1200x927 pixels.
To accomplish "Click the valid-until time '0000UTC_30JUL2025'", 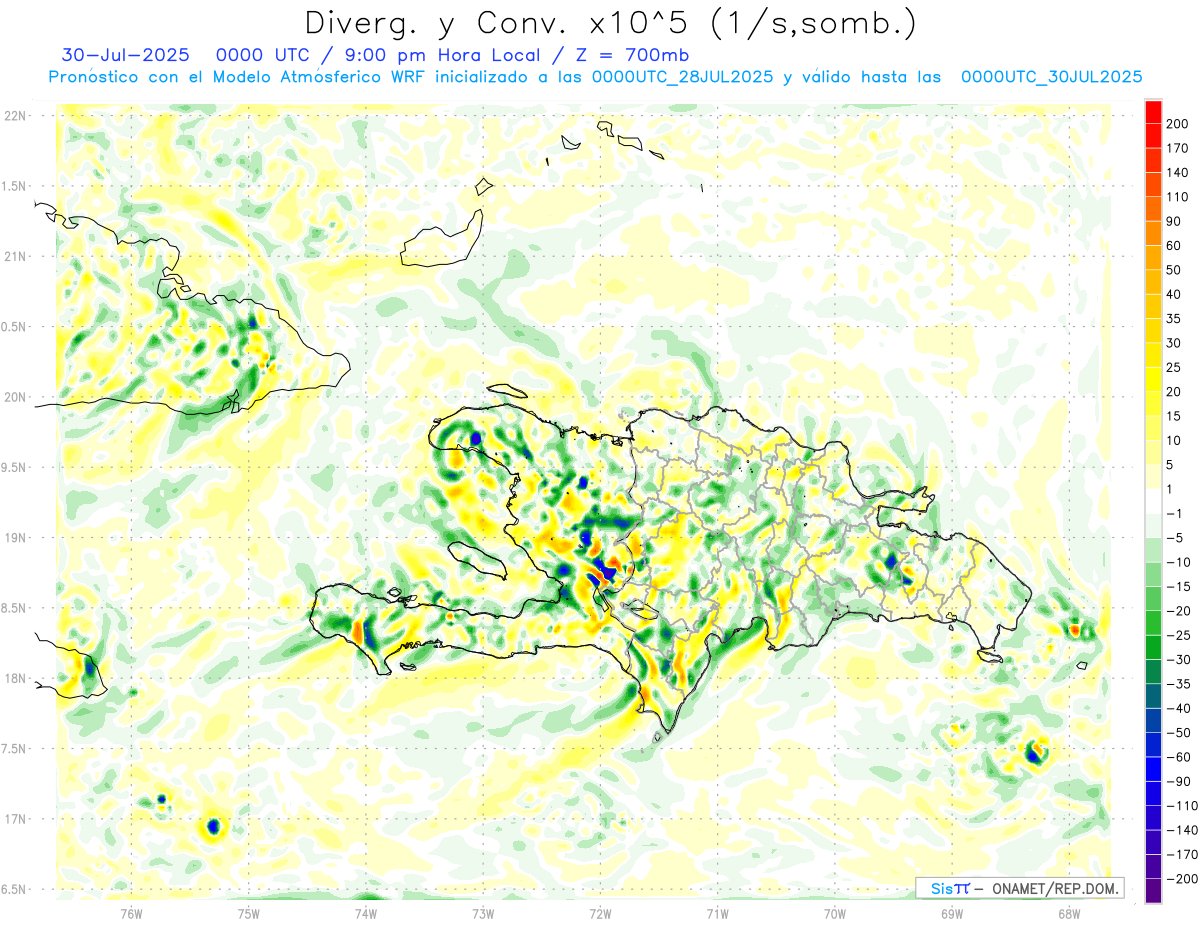I will [1051, 76].
